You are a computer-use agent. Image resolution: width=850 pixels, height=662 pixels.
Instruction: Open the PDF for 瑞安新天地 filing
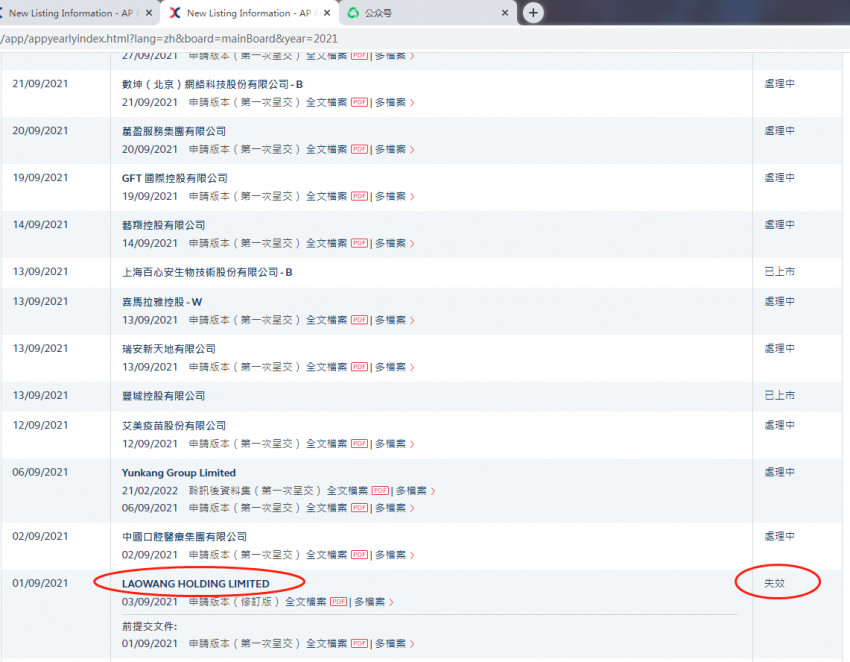[x=359, y=366]
